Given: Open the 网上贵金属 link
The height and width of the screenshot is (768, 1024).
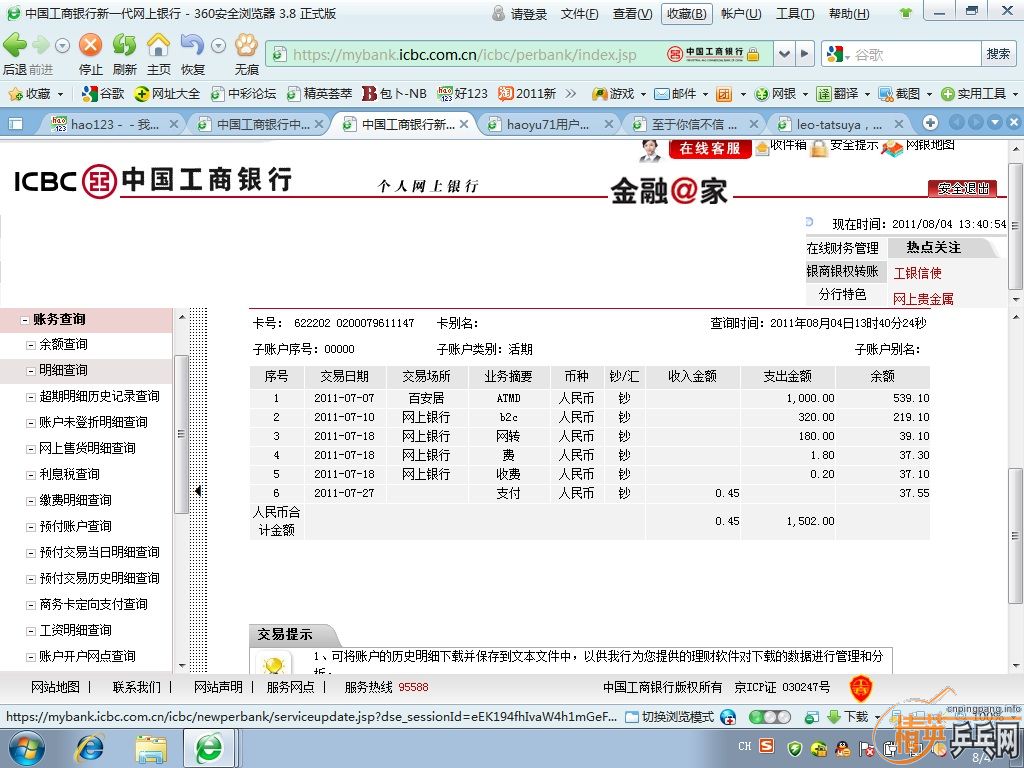Looking at the screenshot, I should tap(923, 299).
